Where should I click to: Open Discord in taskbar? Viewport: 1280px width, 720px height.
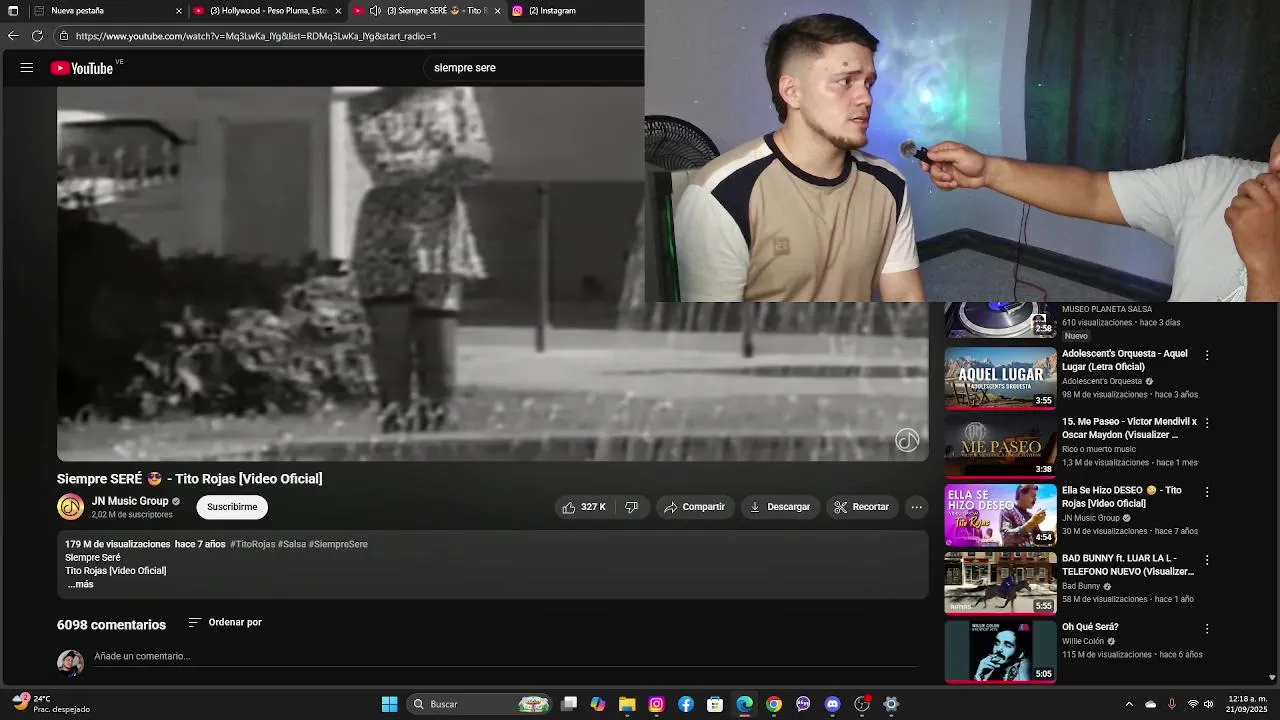pos(833,704)
